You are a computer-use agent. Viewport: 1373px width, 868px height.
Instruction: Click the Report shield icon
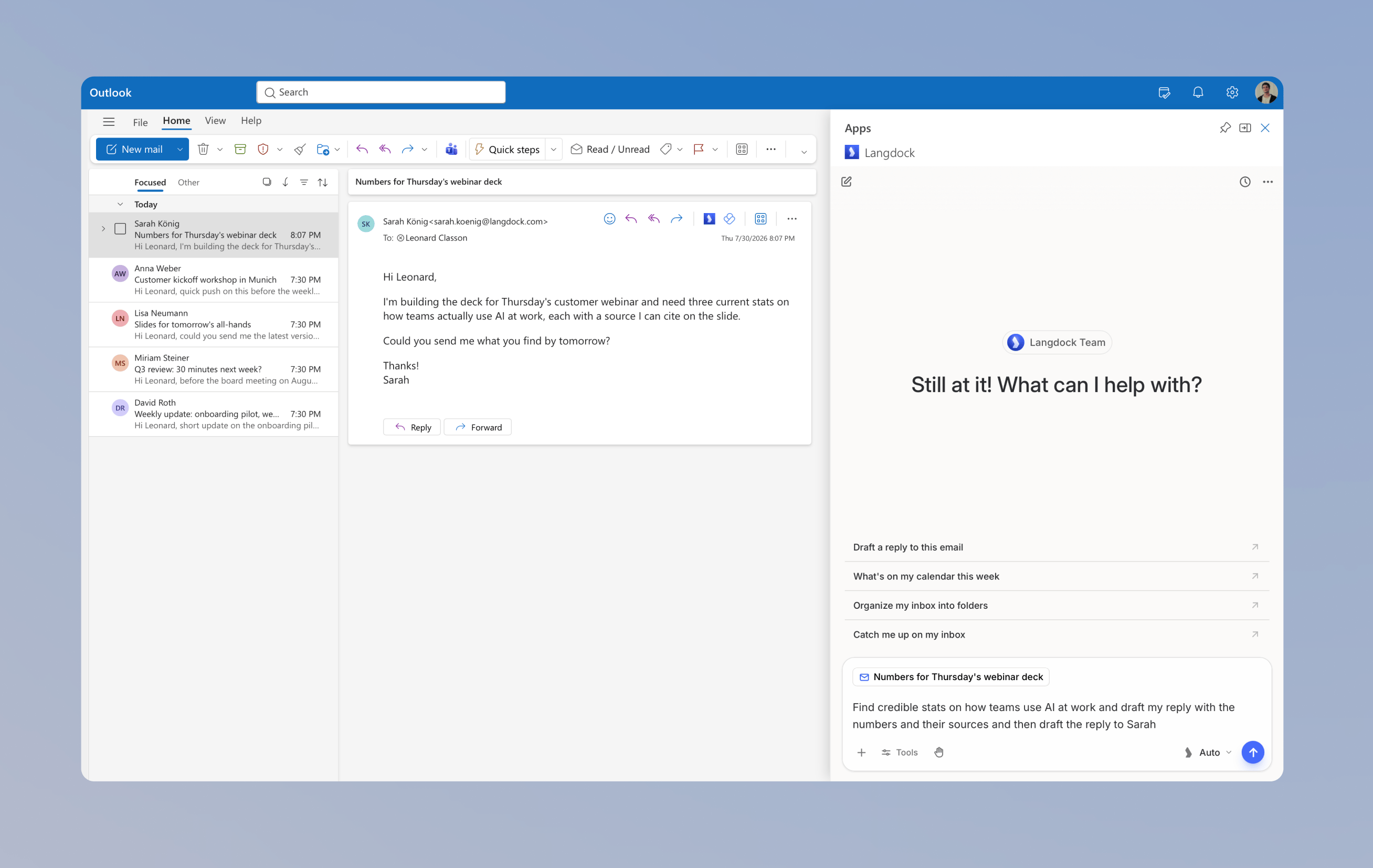click(x=263, y=150)
